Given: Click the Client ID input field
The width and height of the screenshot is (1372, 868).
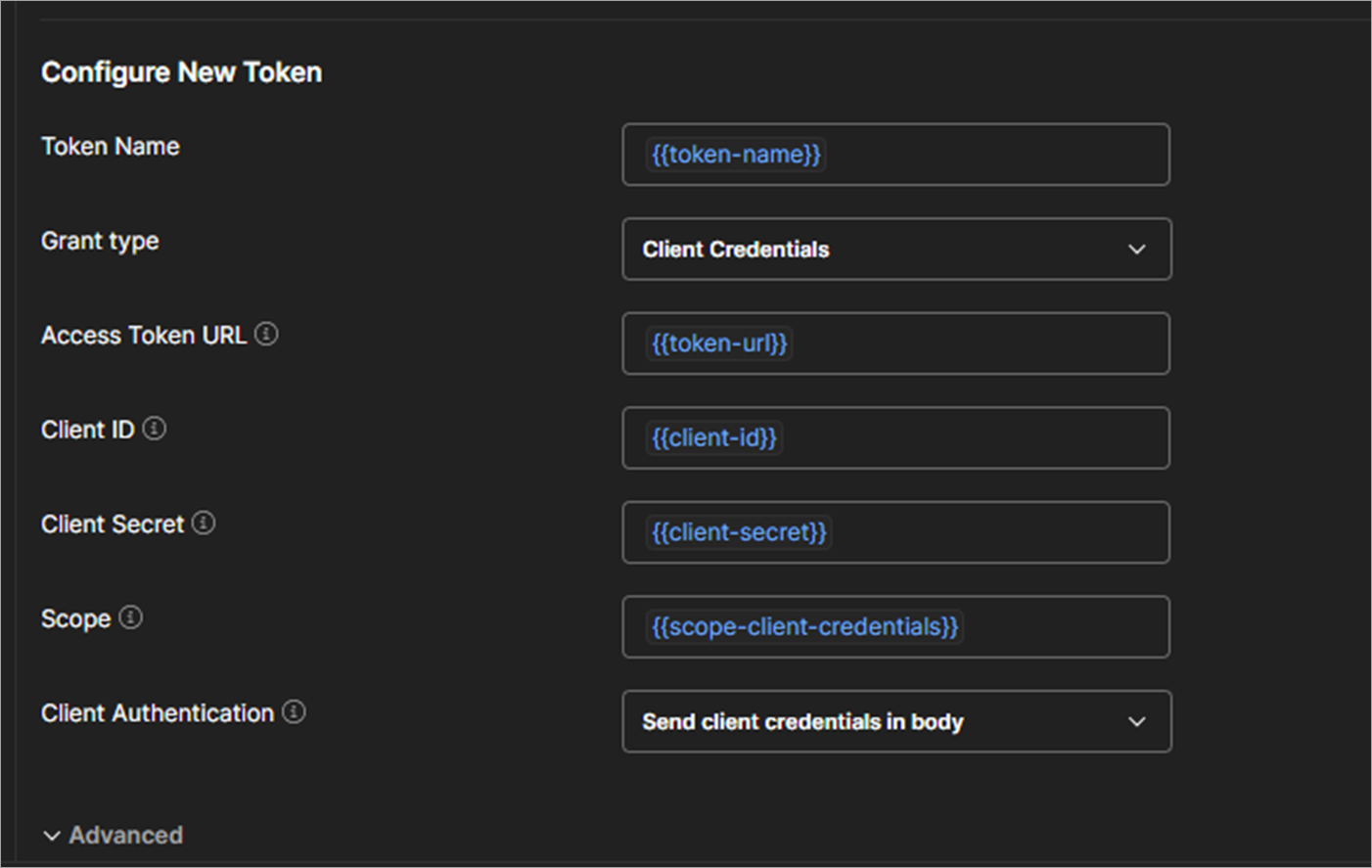Looking at the screenshot, I should [895, 437].
